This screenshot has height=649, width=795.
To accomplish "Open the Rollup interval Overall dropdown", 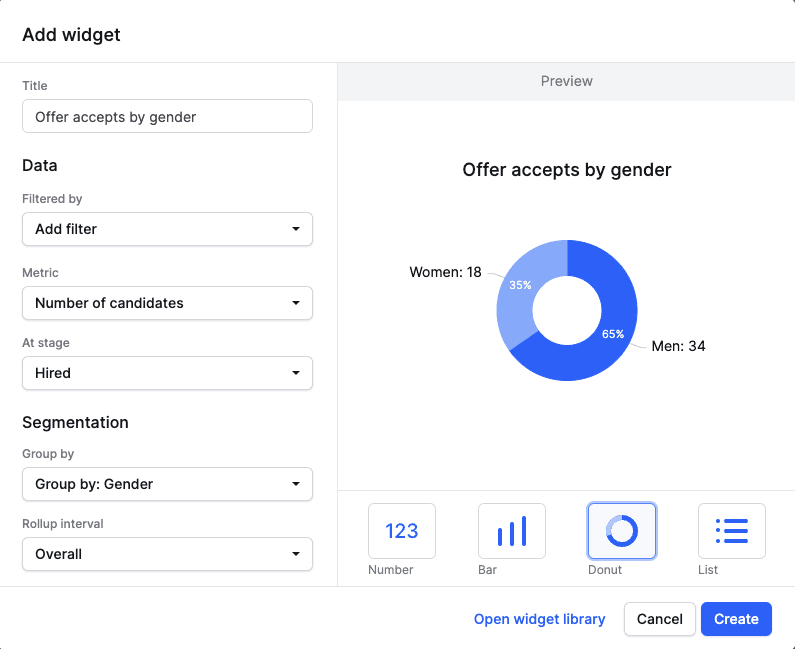I will [x=167, y=554].
